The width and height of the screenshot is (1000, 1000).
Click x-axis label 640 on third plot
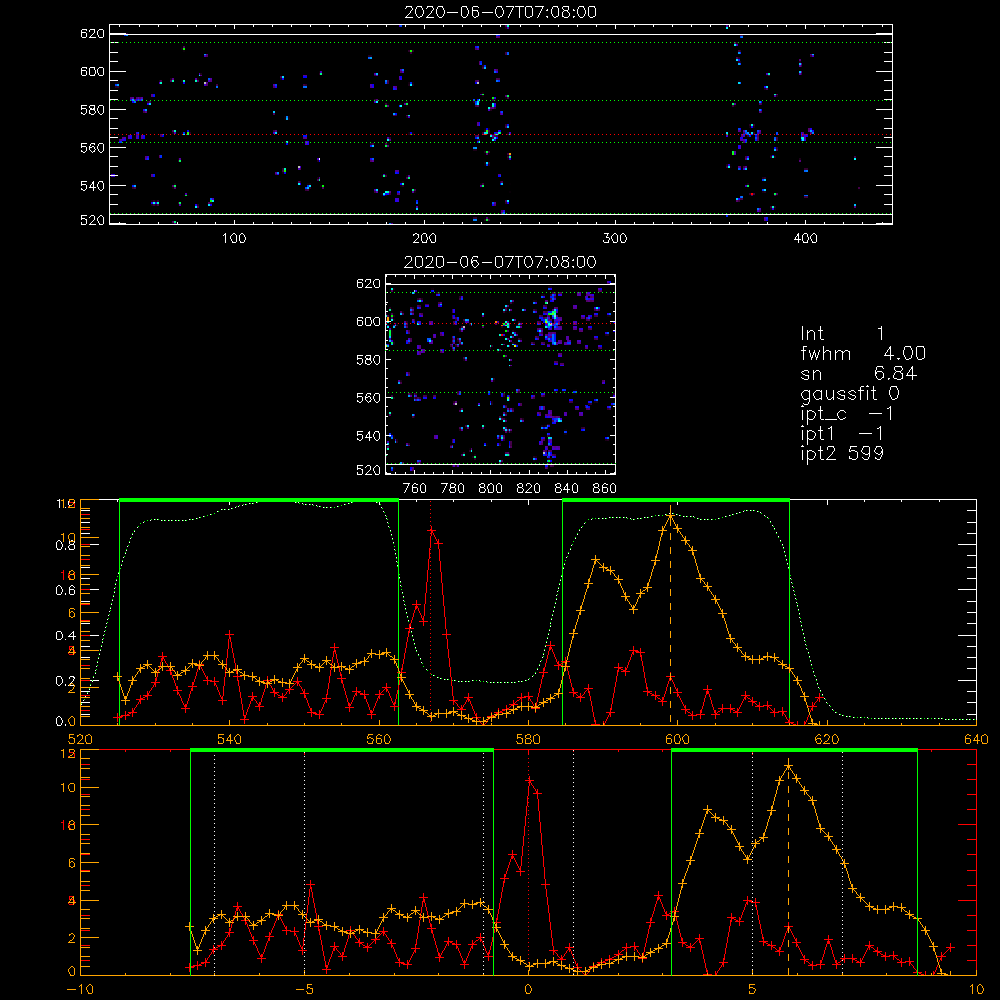click(x=976, y=739)
